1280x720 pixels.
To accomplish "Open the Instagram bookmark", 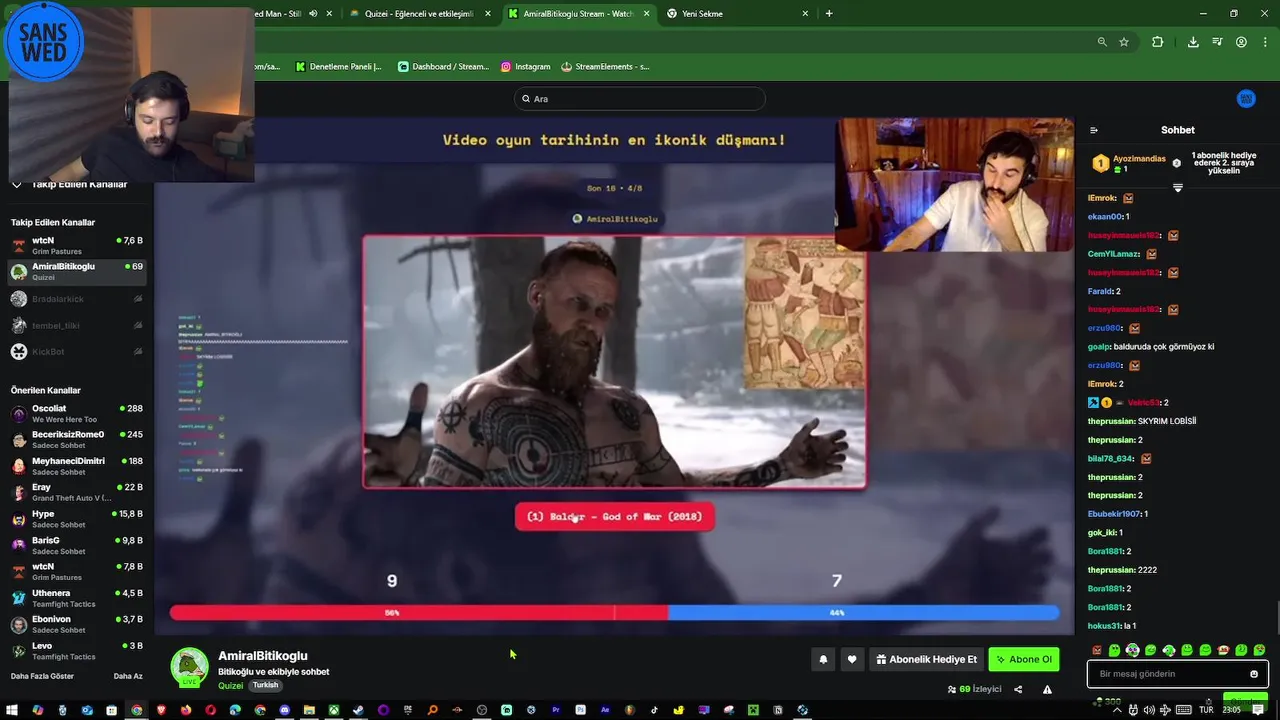I will (x=526, y=67).
